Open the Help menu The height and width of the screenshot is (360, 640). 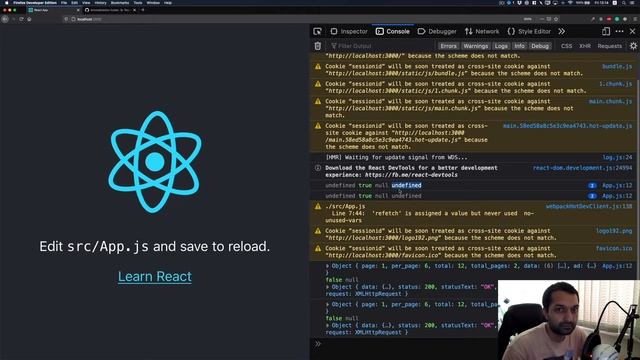click(x=168, y=2)
